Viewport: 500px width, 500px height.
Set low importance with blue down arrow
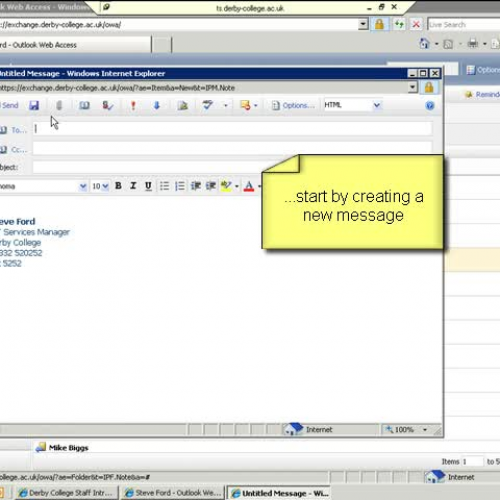coord(157,105)
